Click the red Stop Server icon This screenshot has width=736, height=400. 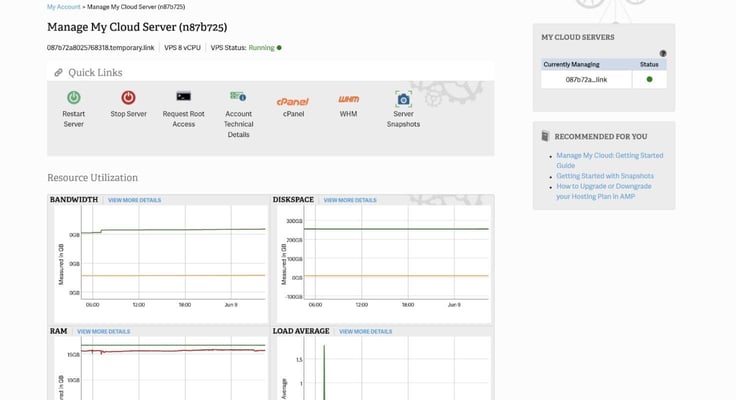[x=128, y=97]
